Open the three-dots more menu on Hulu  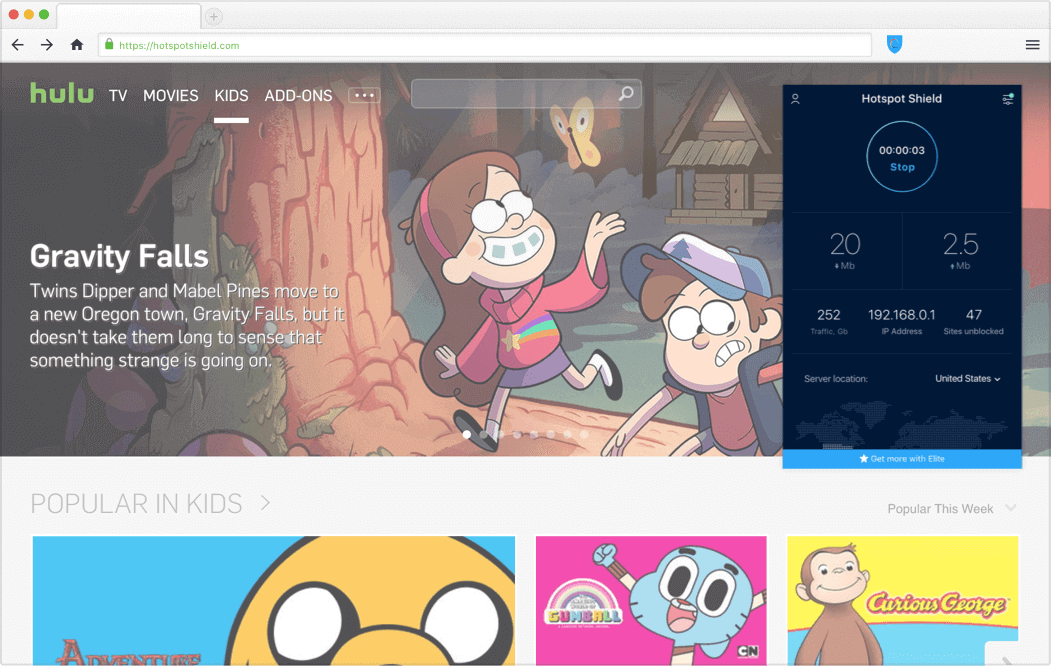point(364,95)
